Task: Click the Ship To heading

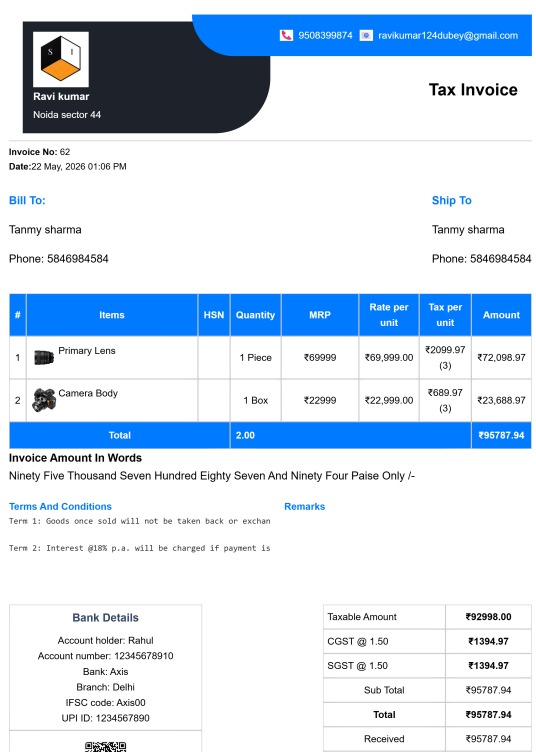Action: point(452,200)
